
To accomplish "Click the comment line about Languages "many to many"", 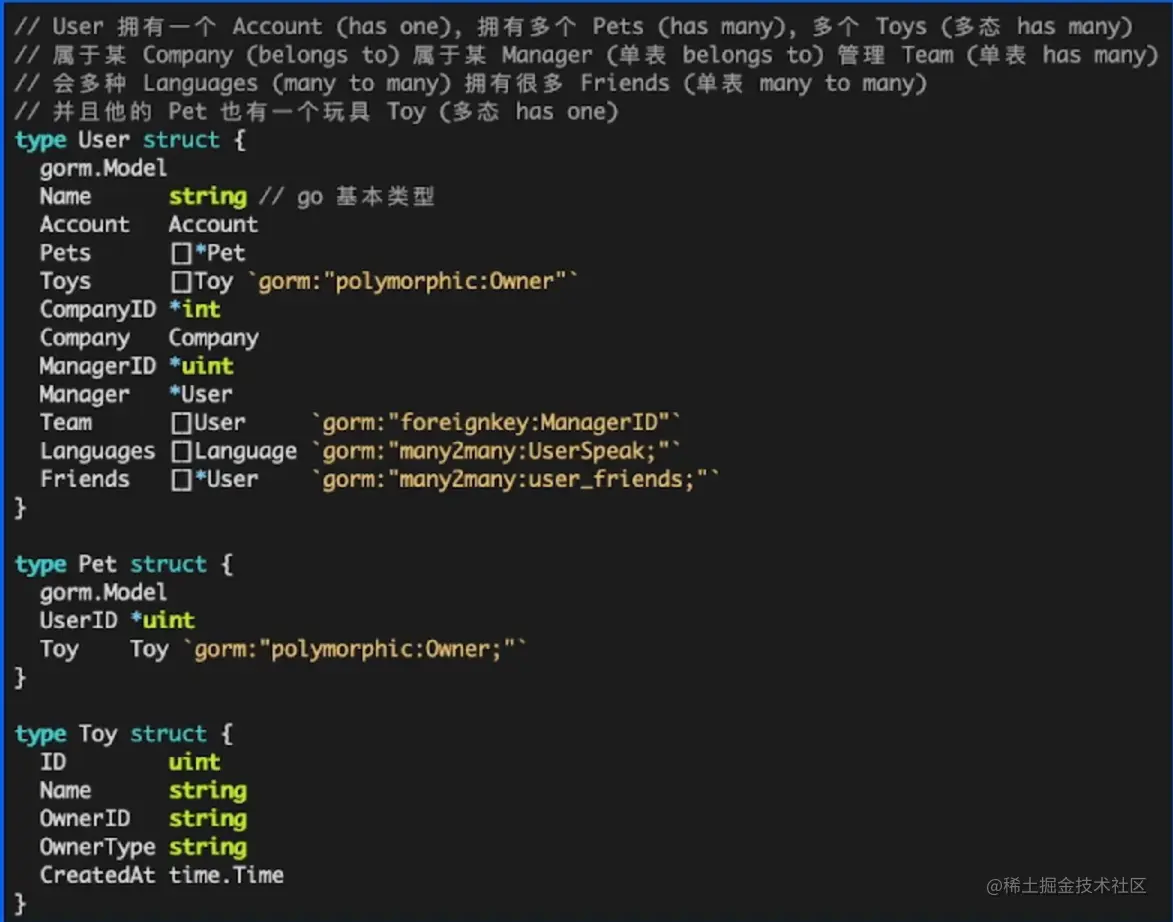I will coord(471,84).
